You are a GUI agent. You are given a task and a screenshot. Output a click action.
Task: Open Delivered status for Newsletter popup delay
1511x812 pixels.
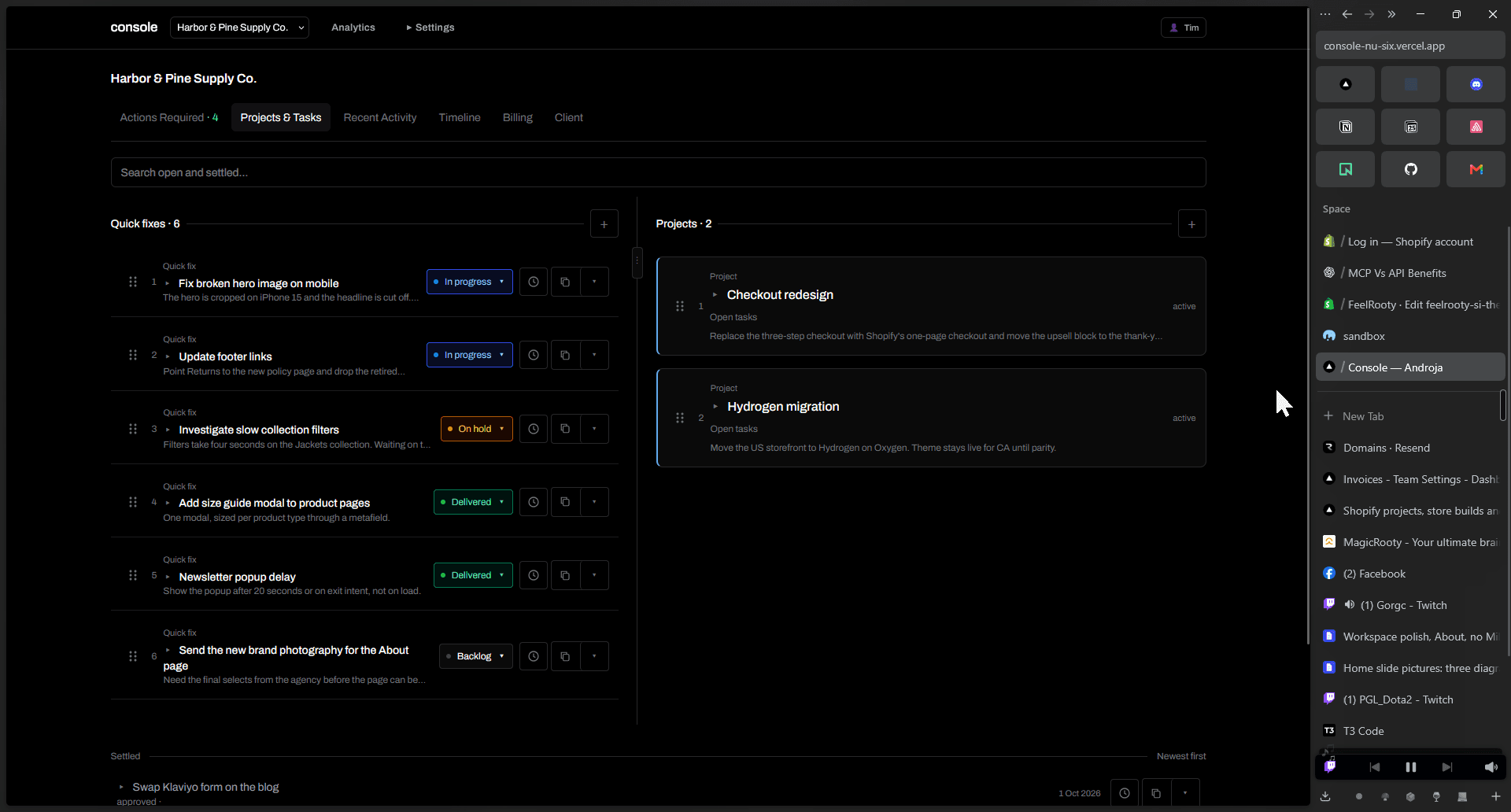(x=473, y=575)
